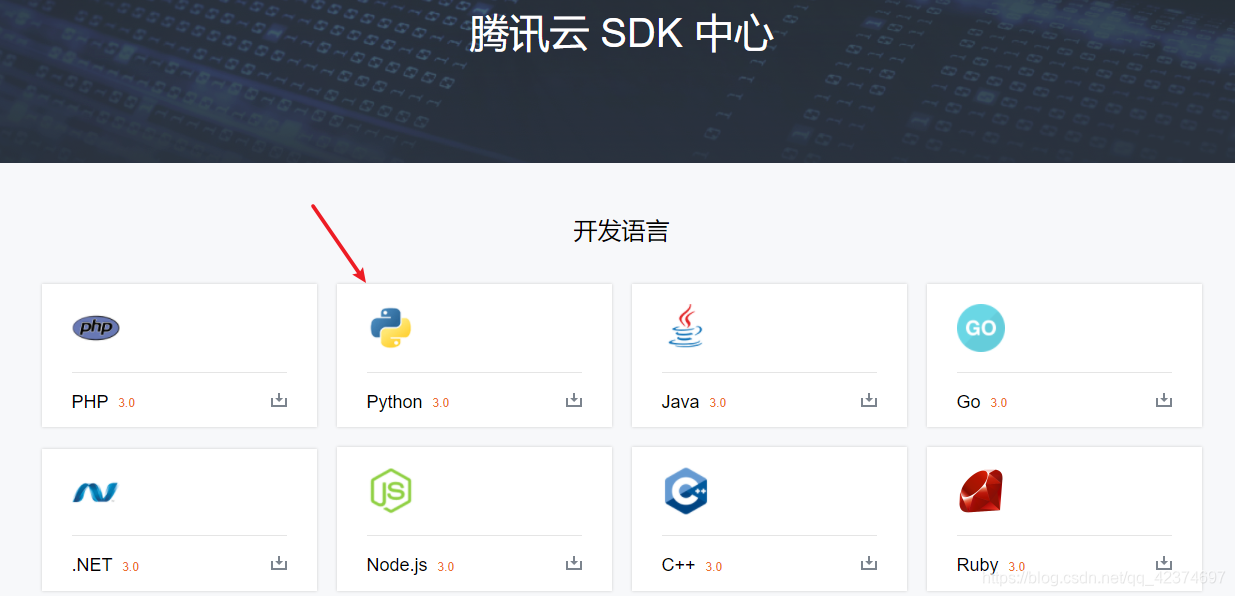This screenshot has height=596, width=1235.
Task: Click the Python snake logo
Action: [x=391, y=327]
